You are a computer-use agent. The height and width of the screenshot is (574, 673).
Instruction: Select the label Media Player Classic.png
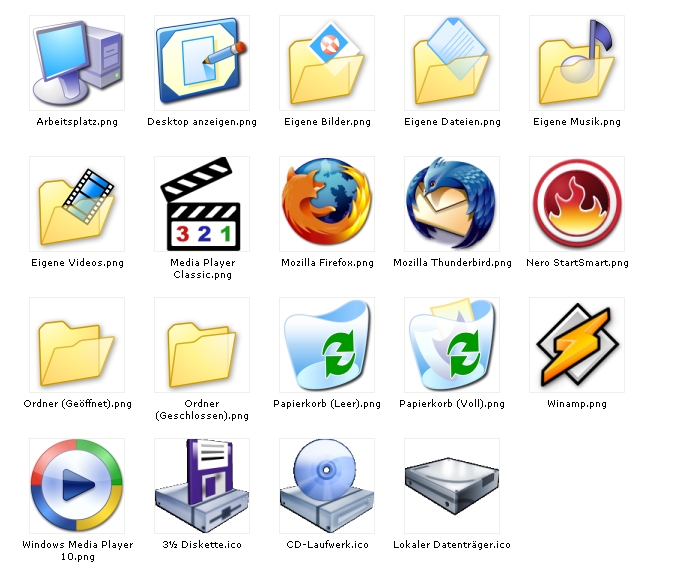click(x=202, y=269)
